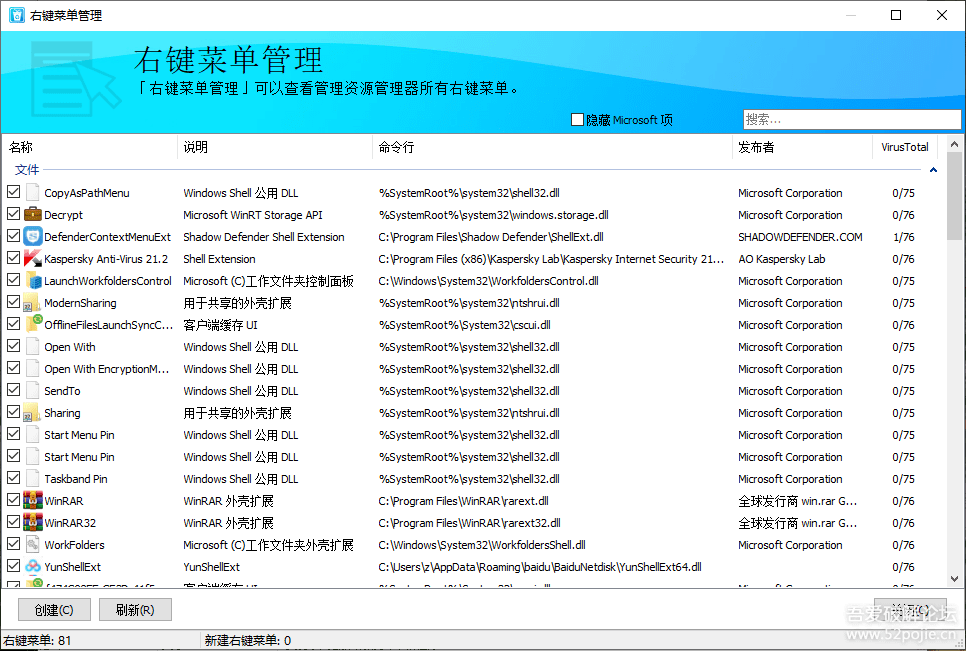
Task: Uncheck Kaspersky Anti-Virus 21.2 entry
Action: pyautogui.click(x=14, y=258)
